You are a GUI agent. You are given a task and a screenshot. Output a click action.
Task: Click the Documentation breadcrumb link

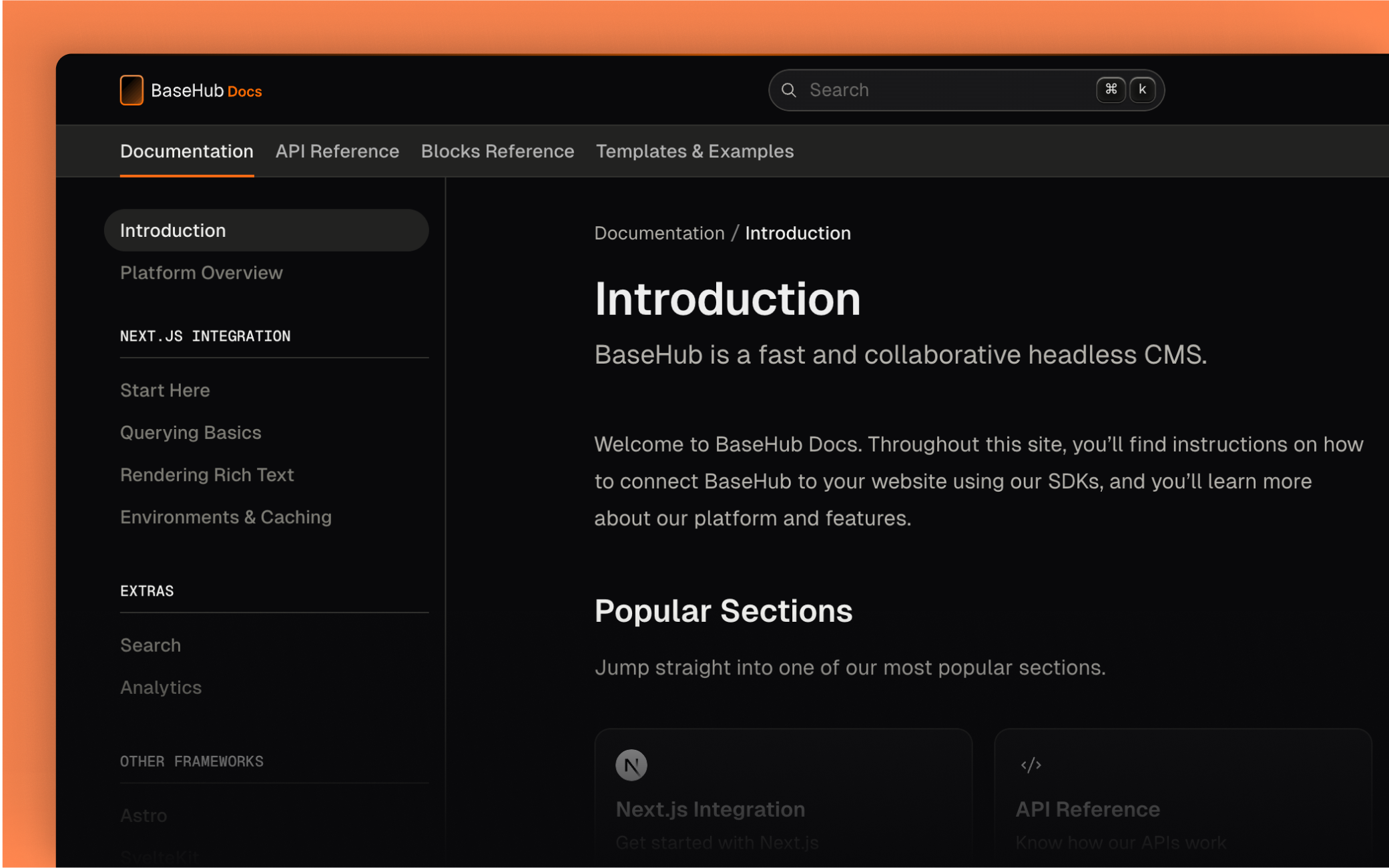(659, 233)
